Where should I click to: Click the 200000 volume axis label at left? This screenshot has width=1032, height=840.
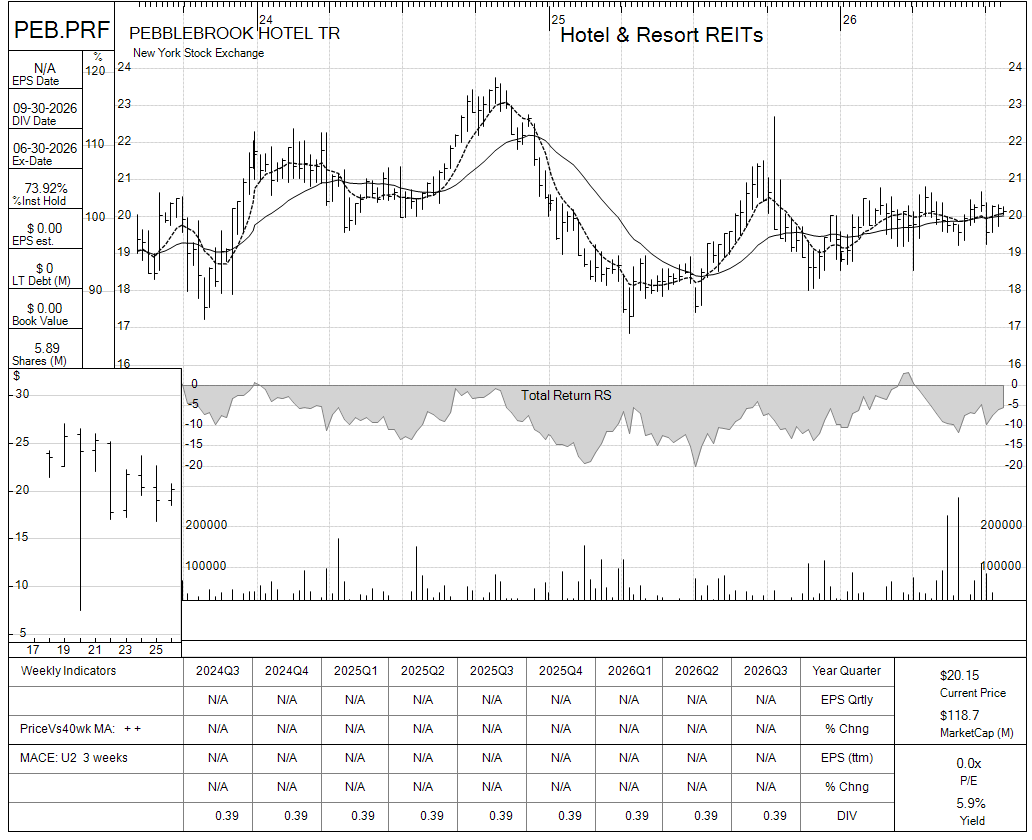[x=206, y=525]
